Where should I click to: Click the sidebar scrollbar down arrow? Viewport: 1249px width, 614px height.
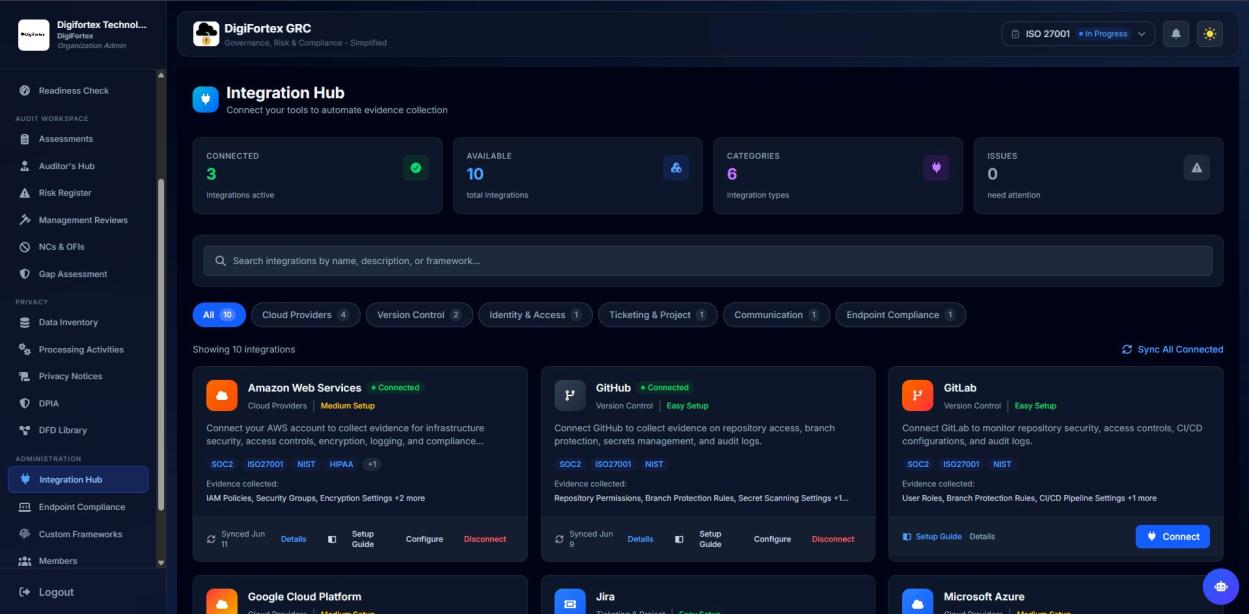[x=161, y=563]
